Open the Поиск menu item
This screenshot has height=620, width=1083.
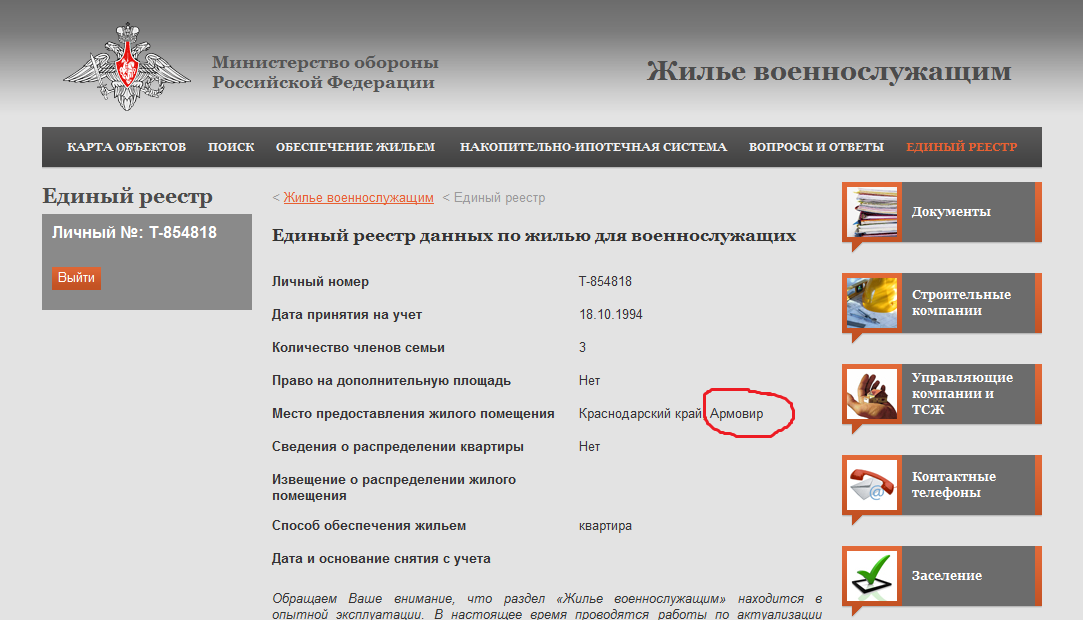(231, 147)
